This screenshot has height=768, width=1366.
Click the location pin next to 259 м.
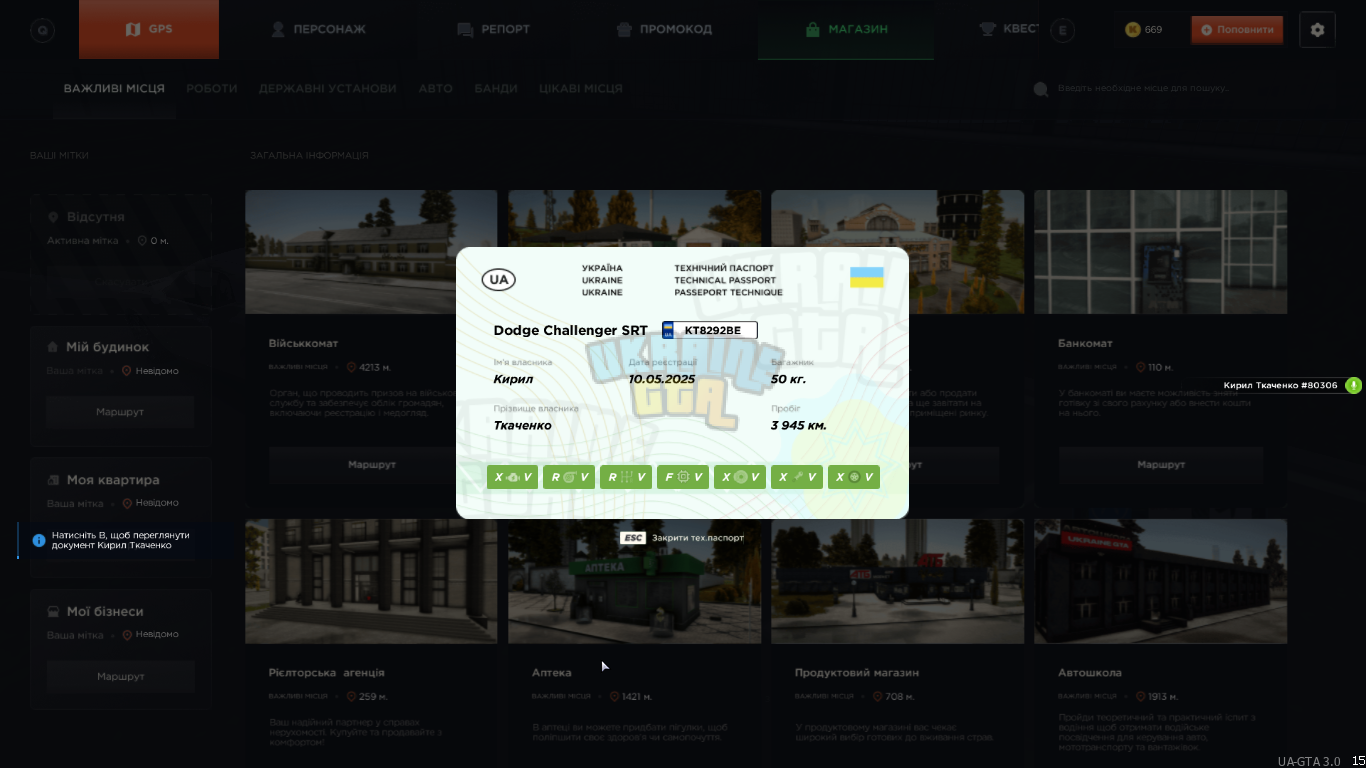[351, 696]
